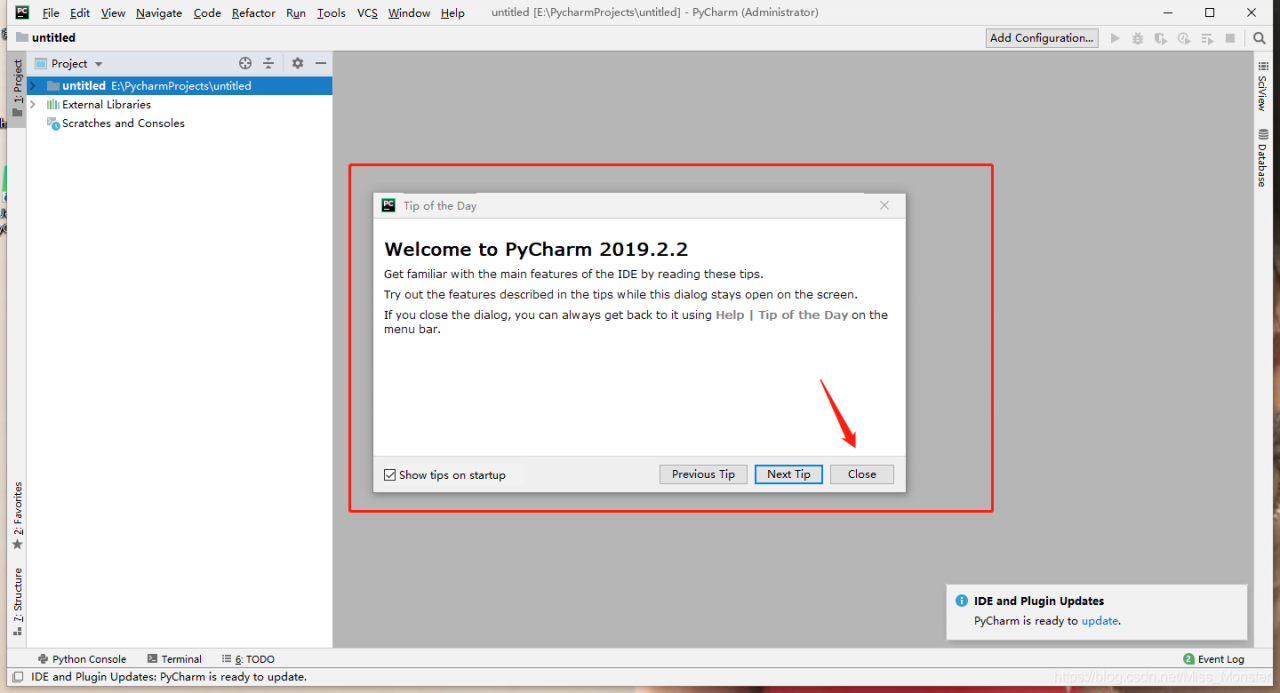Image resolution: width=1280 pixels, height=693 pixels.
Task: Open the Database side tab
Action: (x=1262, y=158)
